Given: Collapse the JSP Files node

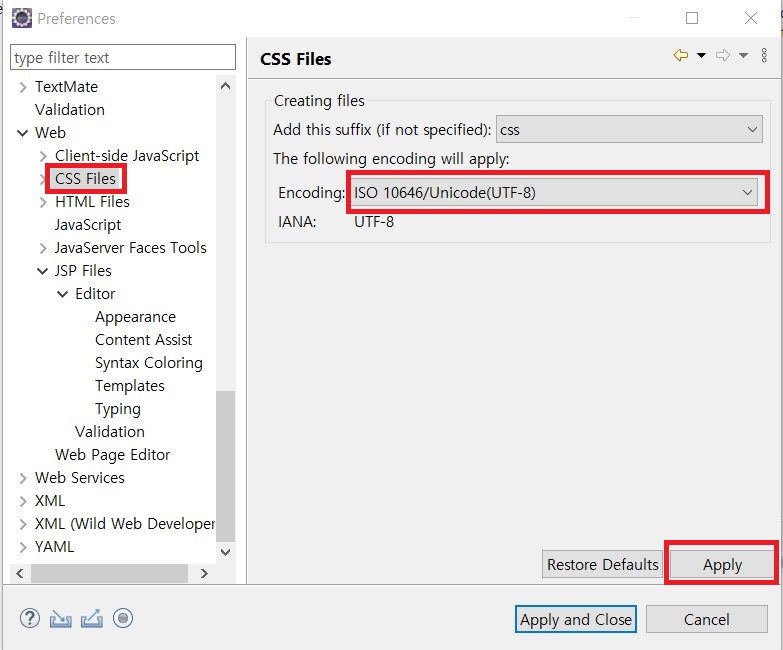Looking at the screenshot, I should click(x=42, y=271).
